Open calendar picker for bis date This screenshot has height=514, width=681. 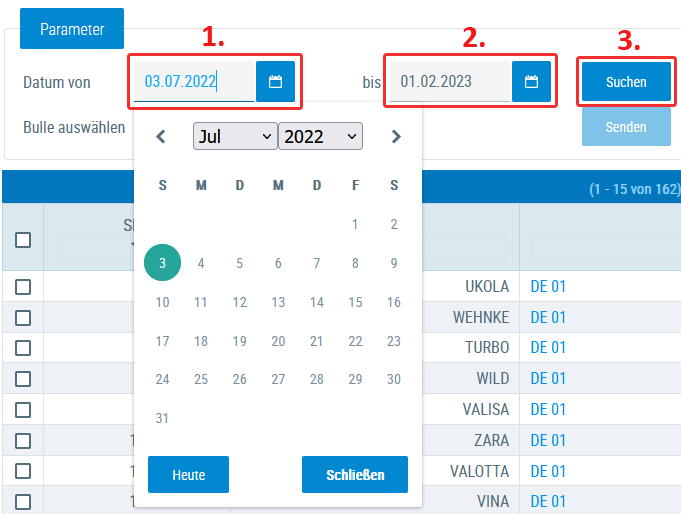coord(531,82)
